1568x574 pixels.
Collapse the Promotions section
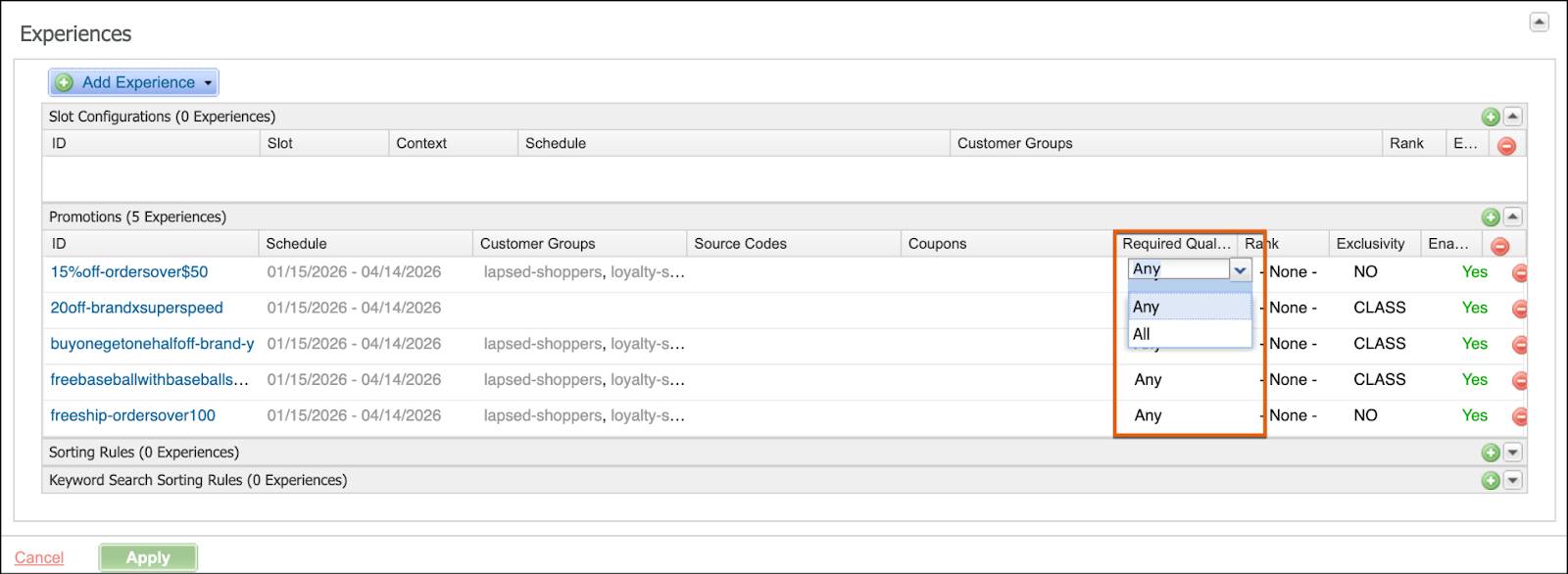tap(1512, 216)
